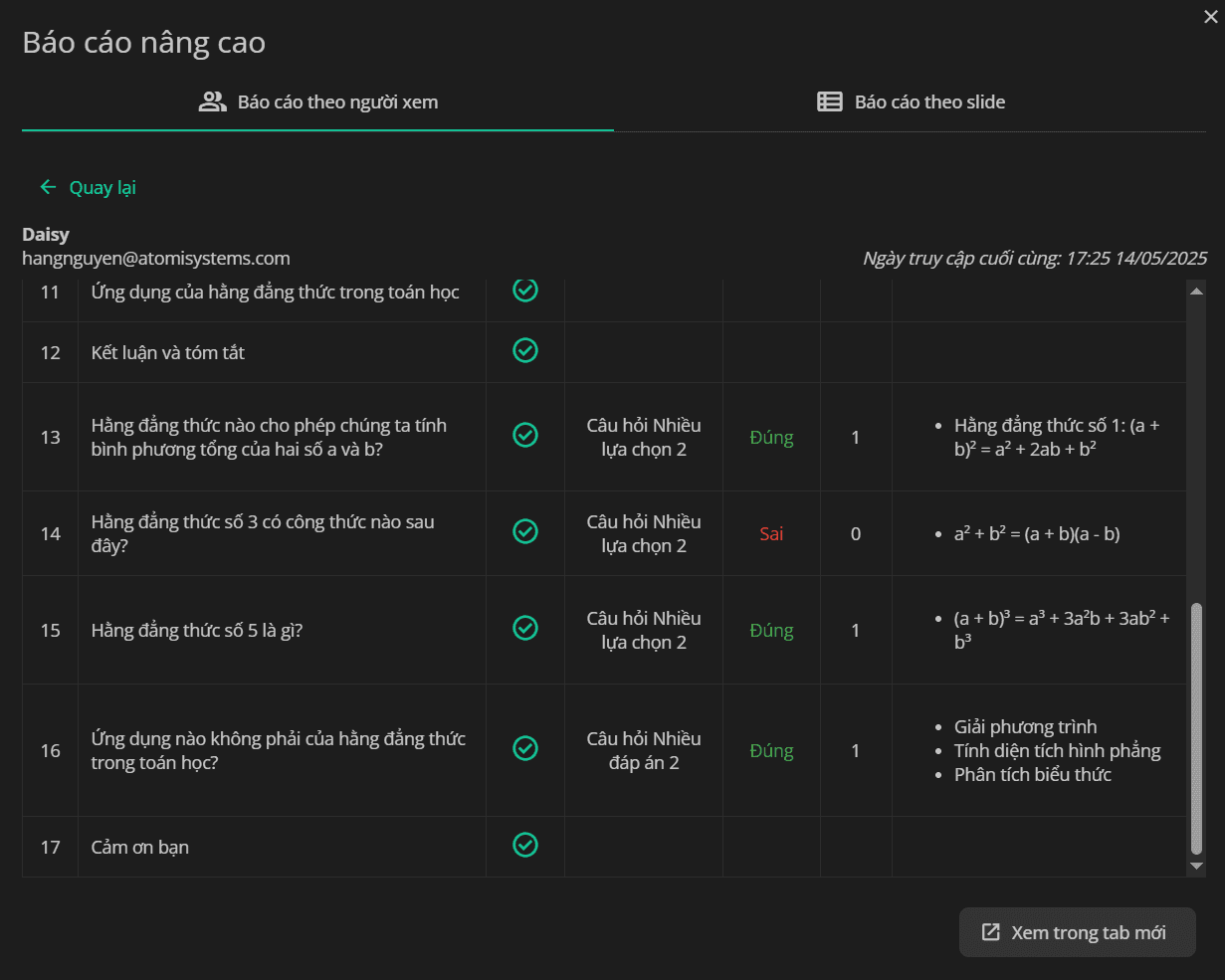1225x980 pixels.
Task: Click the external-link icon in Xem trong tab mới
Action: (990, 932)
